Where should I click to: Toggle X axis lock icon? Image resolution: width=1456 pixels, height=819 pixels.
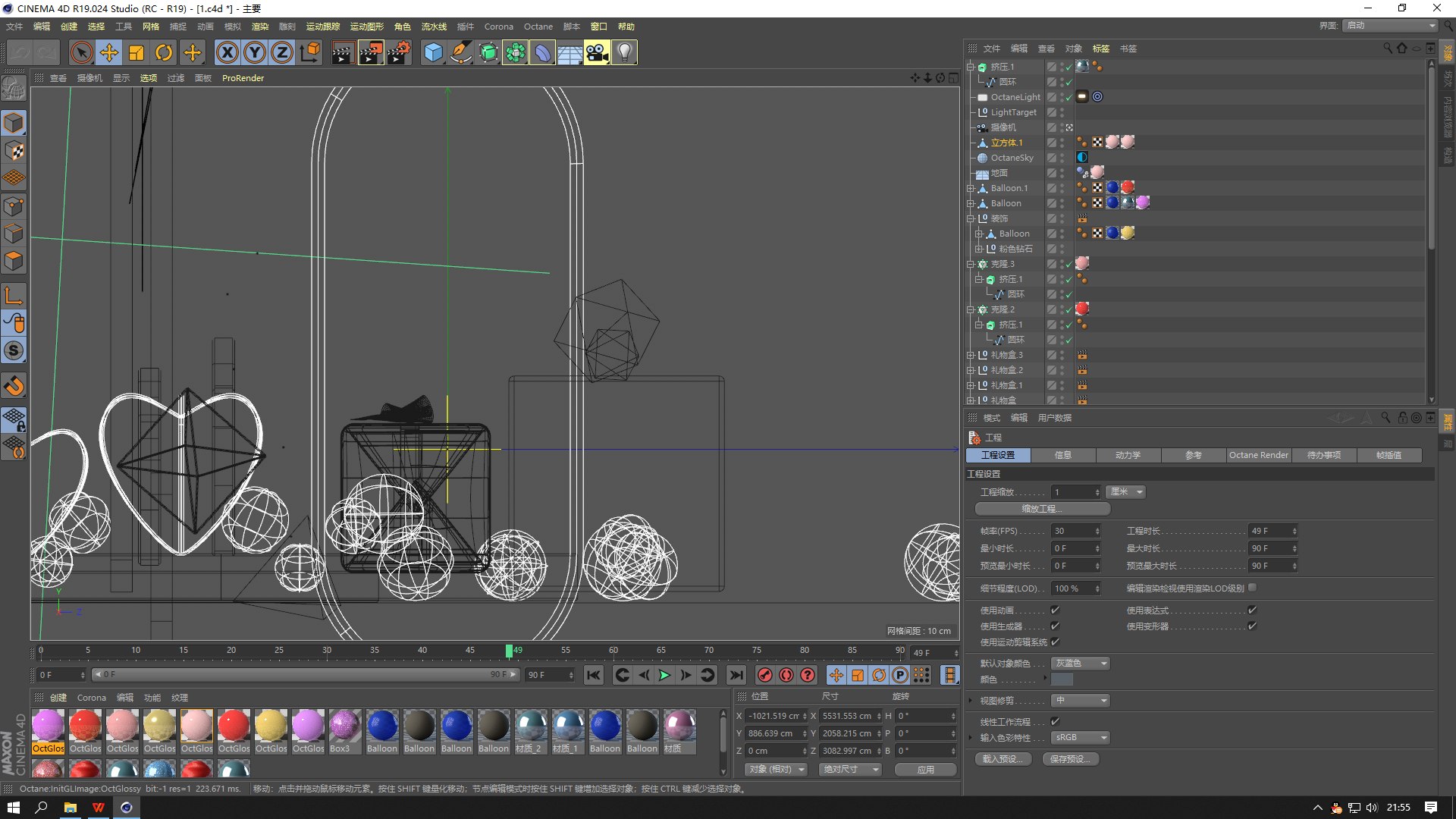(x=227, y=52)
